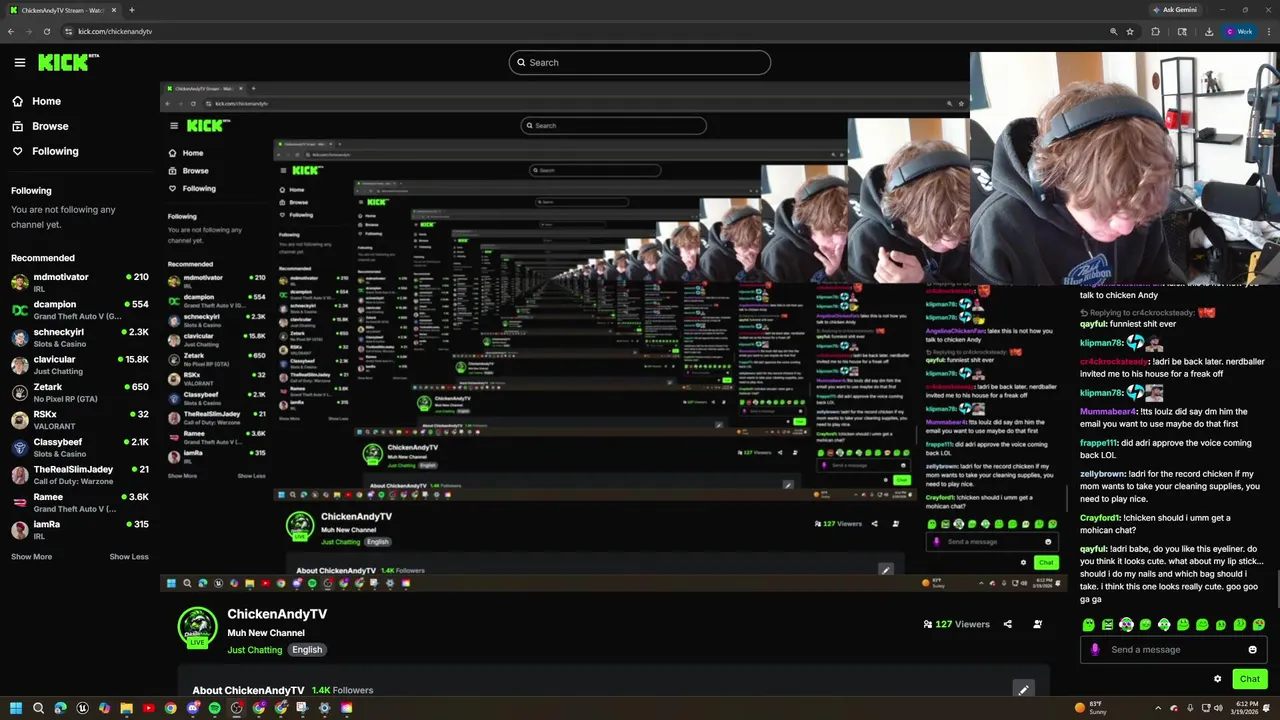Select Zetark in Recommended list
Screen dimensions: 1280x720
80,391
